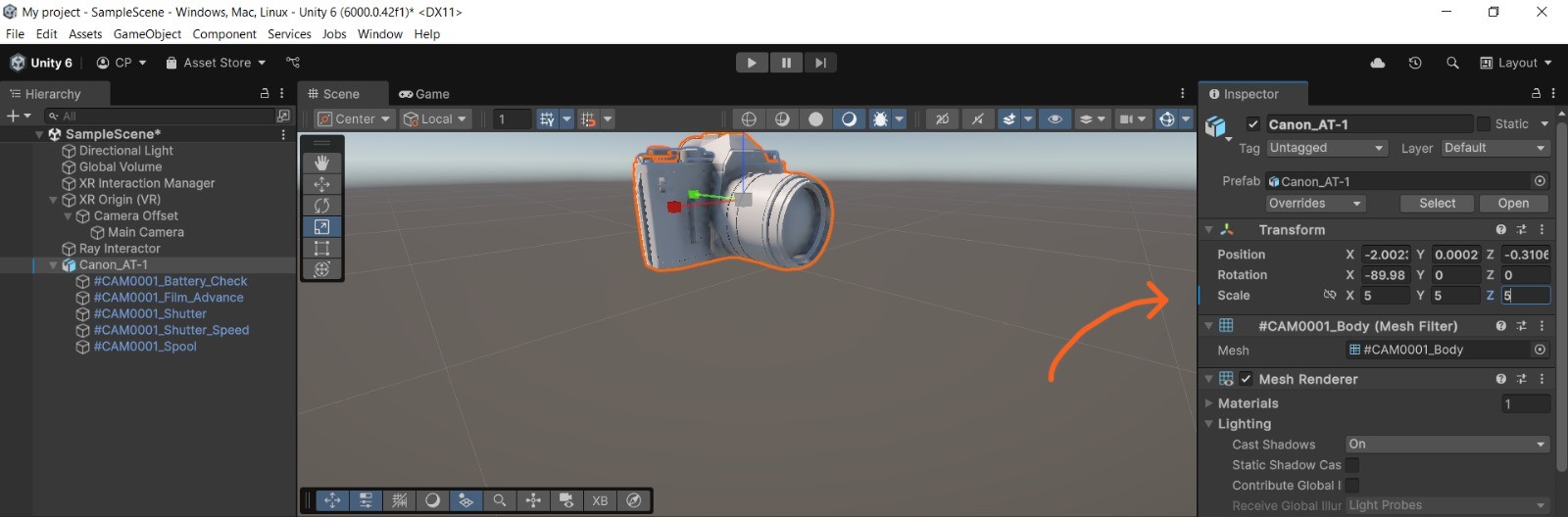The image size is (1568, 517).
Task: Toggle the Mesh Renderer enabled checkbox
Action: (1246, 379)
